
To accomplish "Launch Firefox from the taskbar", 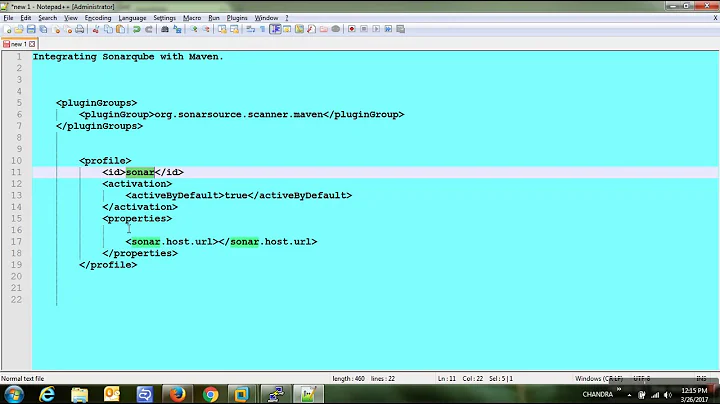I will 177,394.
